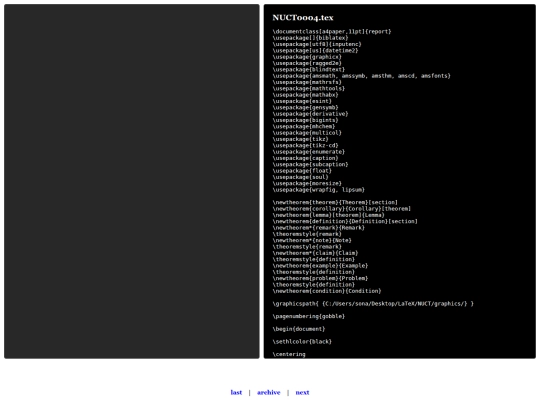Click the empty dark gray preview panel
The width and height of the screenshot is (540, 405).
[x=132, y=181]
